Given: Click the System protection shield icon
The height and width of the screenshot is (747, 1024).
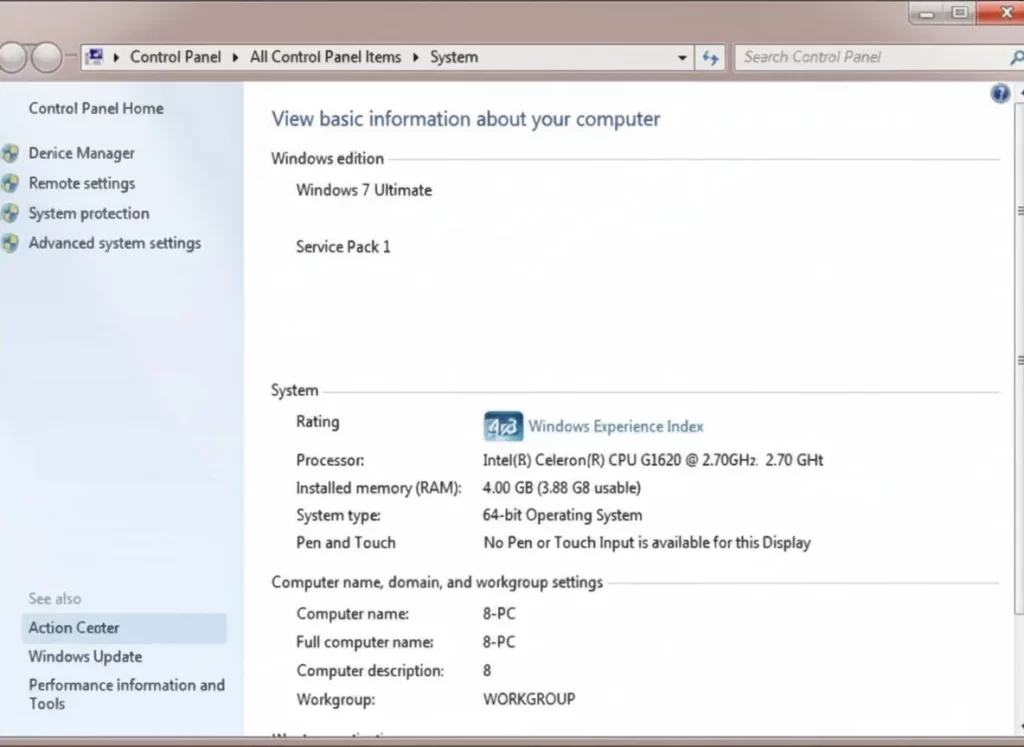Looking at the screenshot, I should (x=10, y=214).
